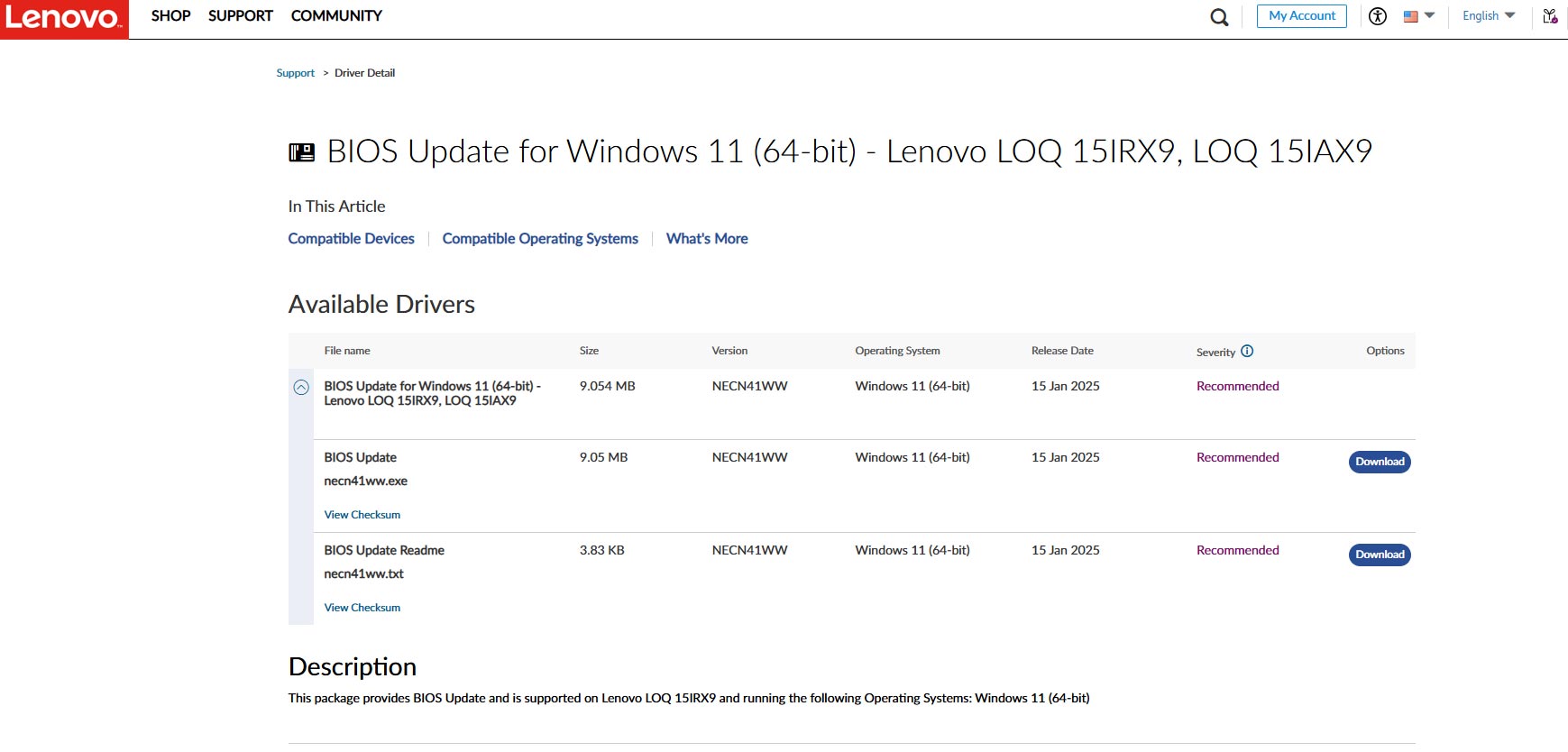This screenshot has width=1568, height=752.
Task: View Checksum for necn41ww.txt
Action: click(x=362, y=608)
